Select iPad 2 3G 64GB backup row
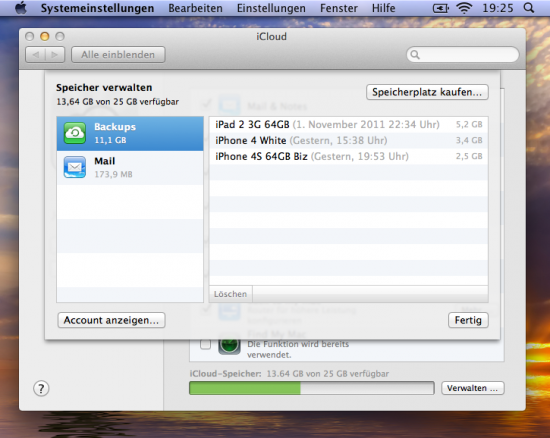This screenshot has width=550, height=438. (x=349, y=124)
